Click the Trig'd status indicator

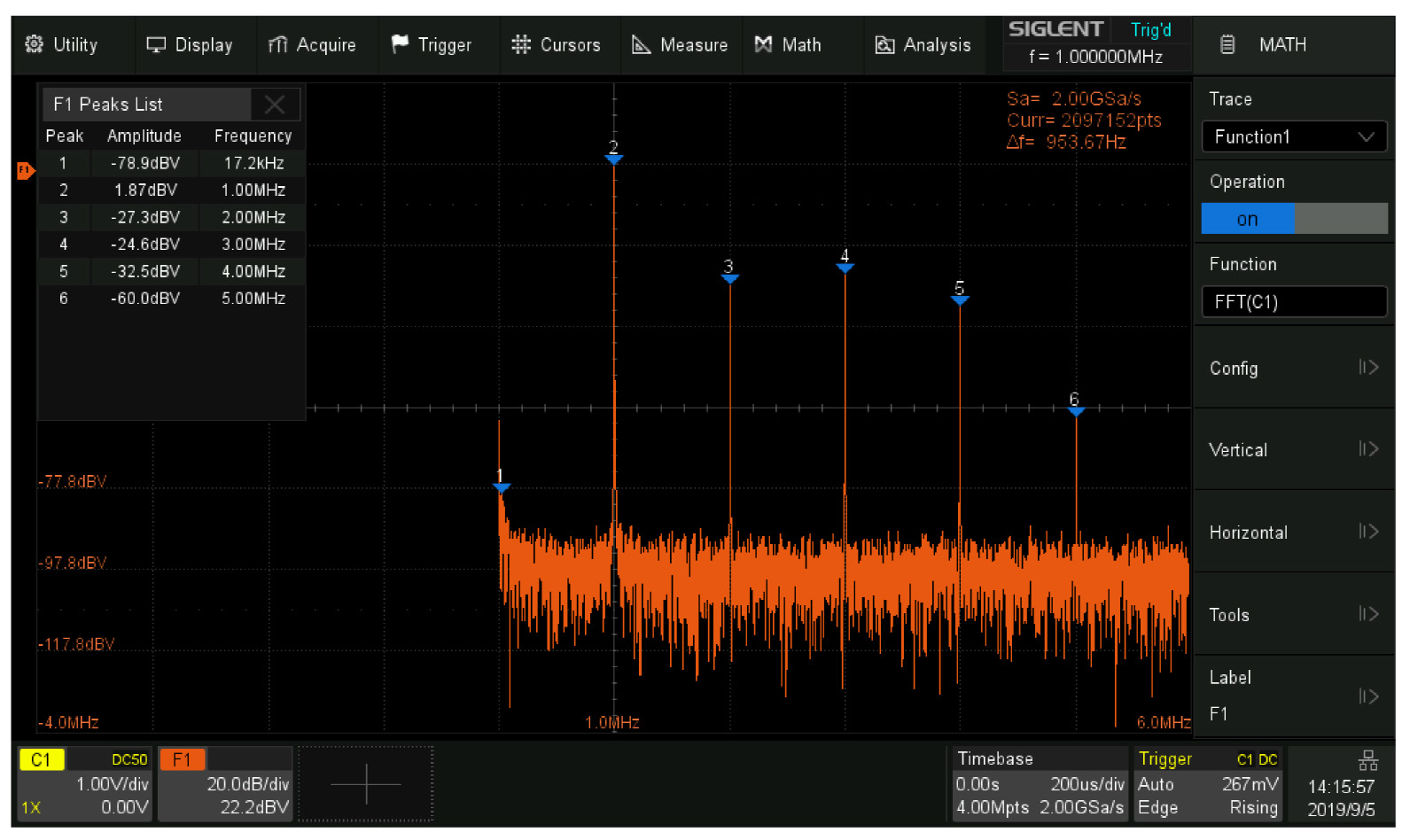(x=1150, y=30)
